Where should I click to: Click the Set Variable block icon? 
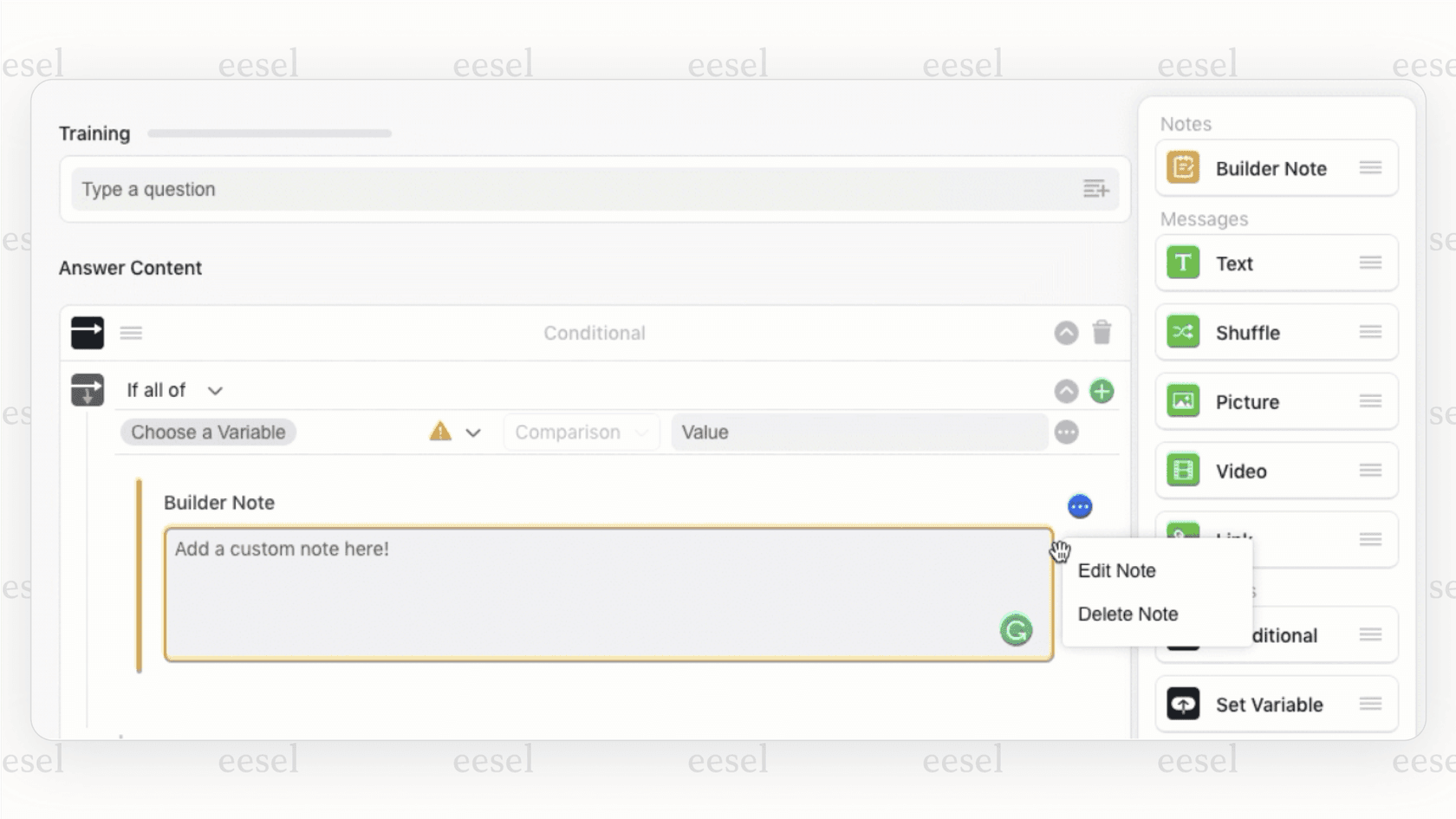click(x=1183, y=705)
